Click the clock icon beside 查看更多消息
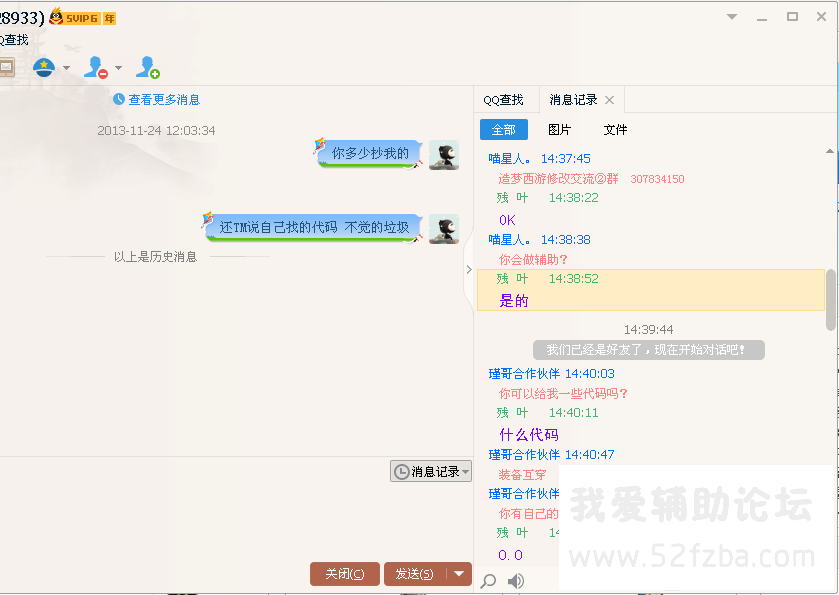Image resolution: width=839 pixels, height=595 pixels. point(119,99)
